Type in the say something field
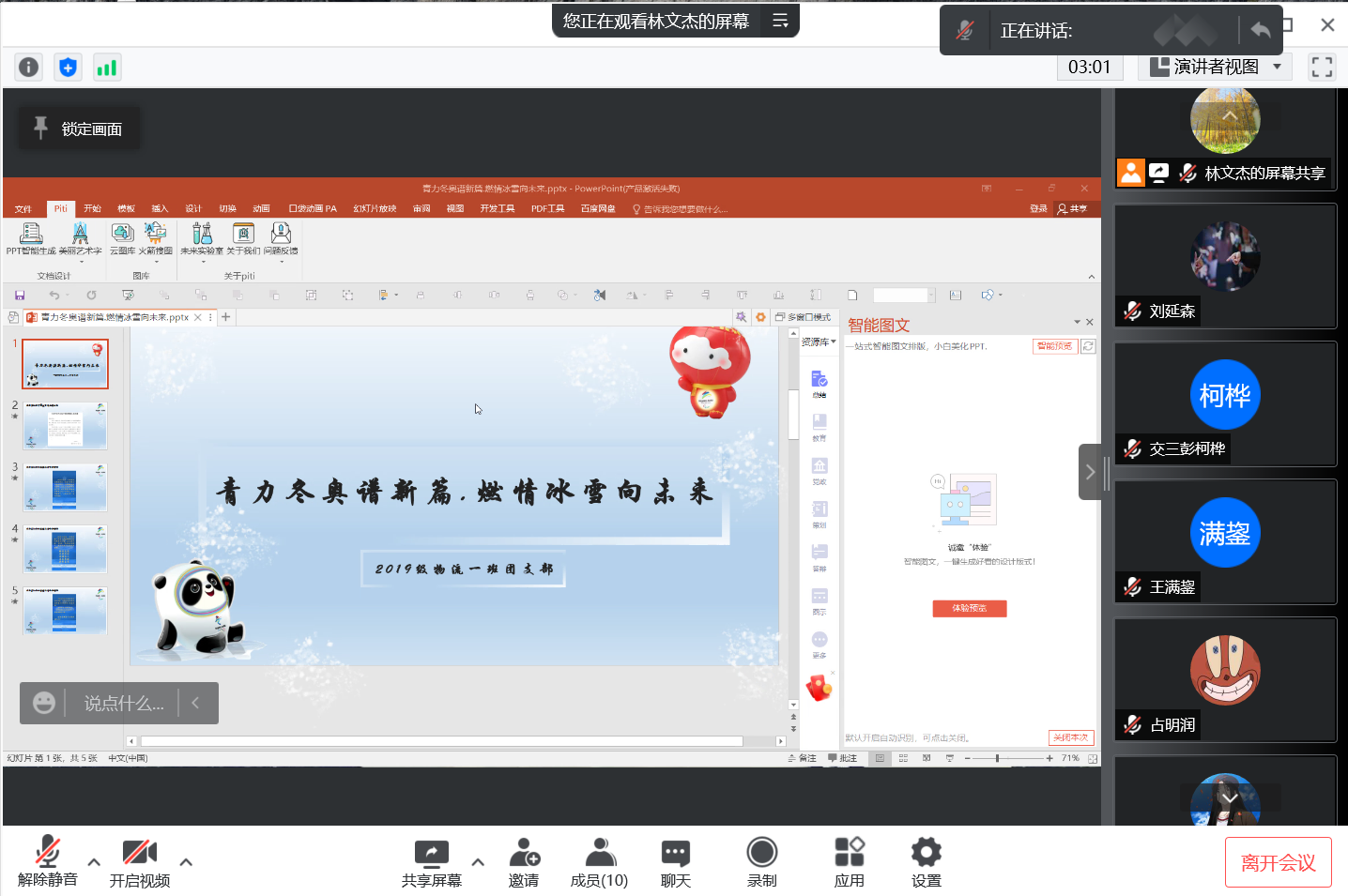This screenshot has width=1348, height=896. point(123,703)
